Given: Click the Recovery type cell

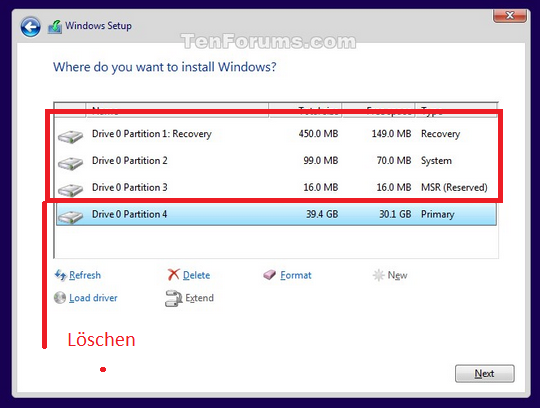Looking at the screenshot, I should [440, 134].
